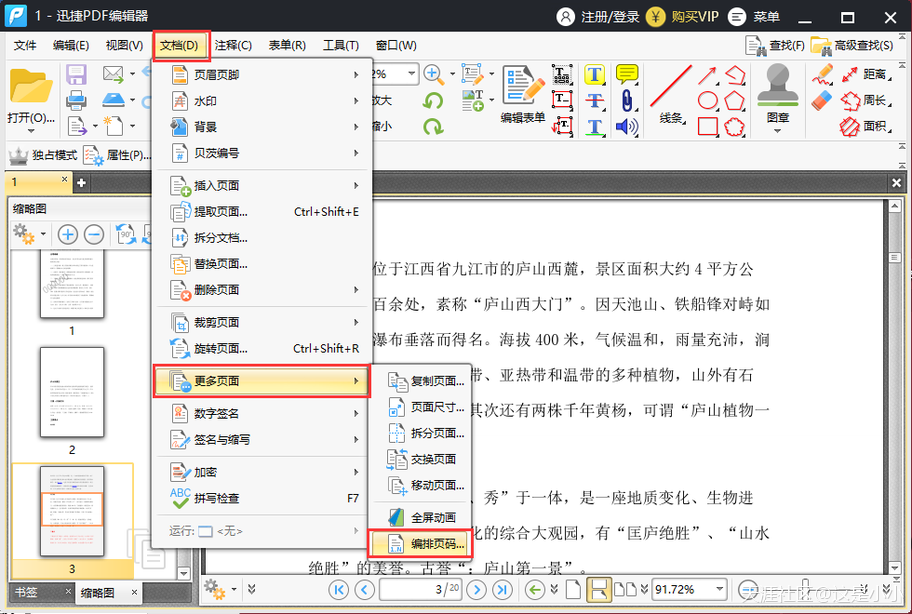Expand the 裁剪页面 submenu
Viewport: 912px width, 614px height.
(x=262, y=322)
